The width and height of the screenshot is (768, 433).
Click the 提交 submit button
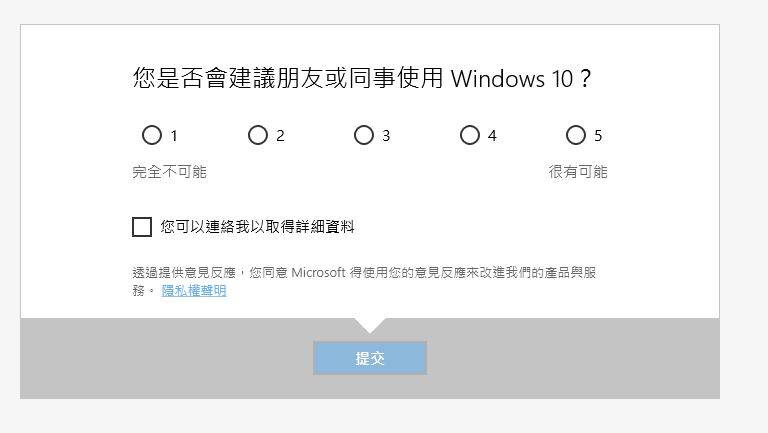pos(370,358)
